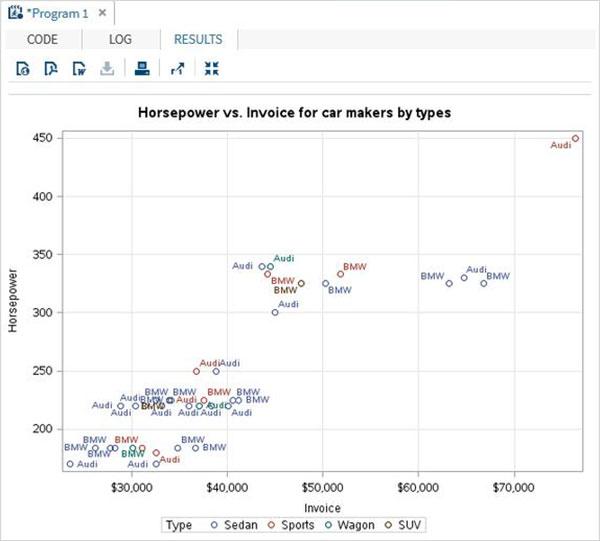
Task: Click the $30,000 axis tick label
Action: pos(132,487)
